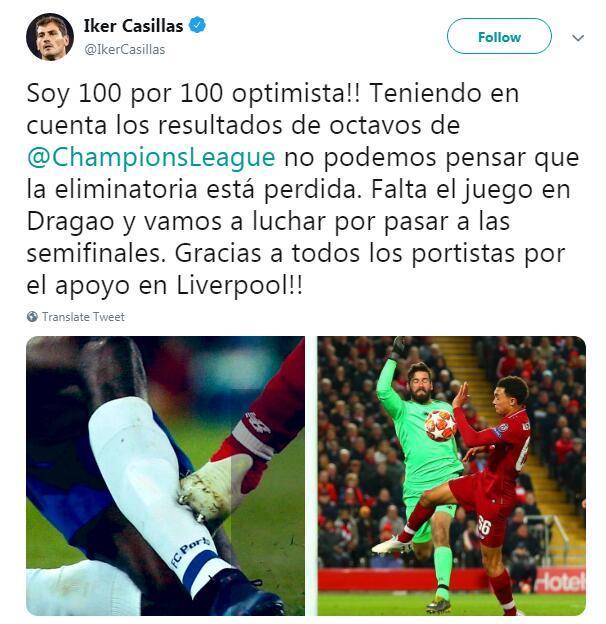Click the number 66 on red shorts

[x=484, y=526]
